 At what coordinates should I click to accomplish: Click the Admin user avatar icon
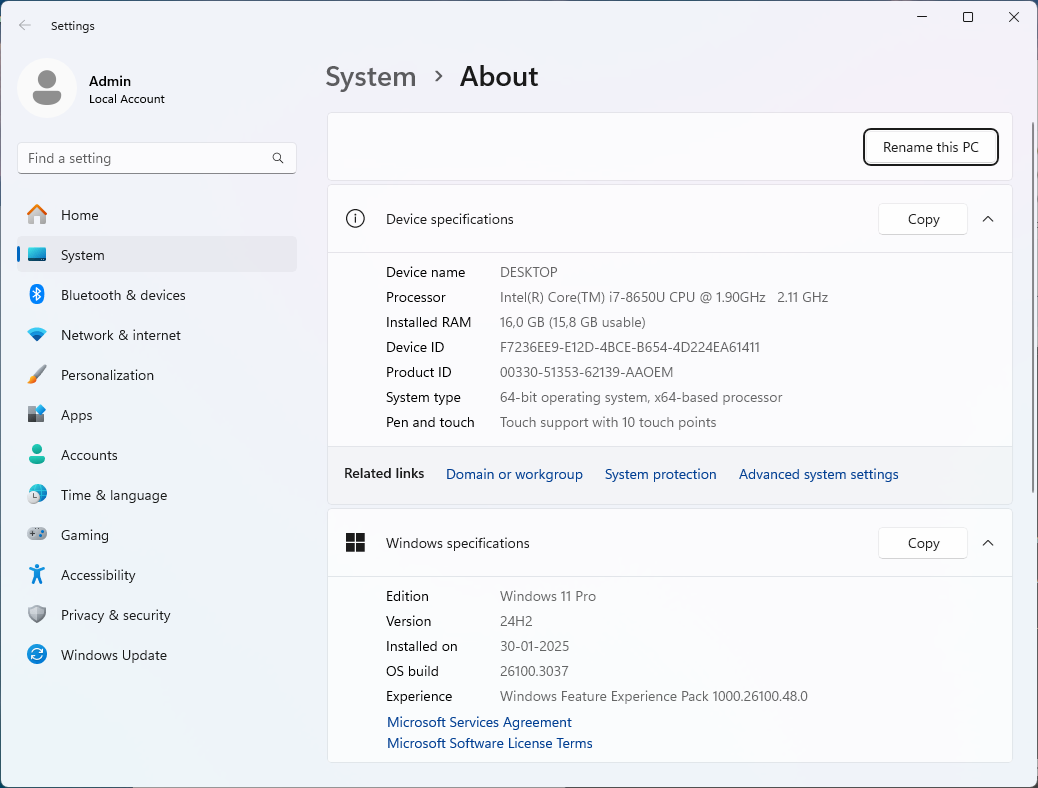tap(47, 88)
